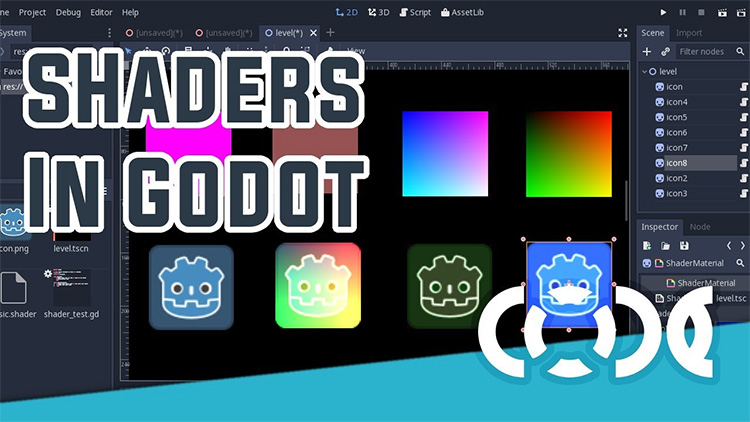
Task: Go to next object in Inspector history
Action: pyautogui.click(x=742, y=246)
